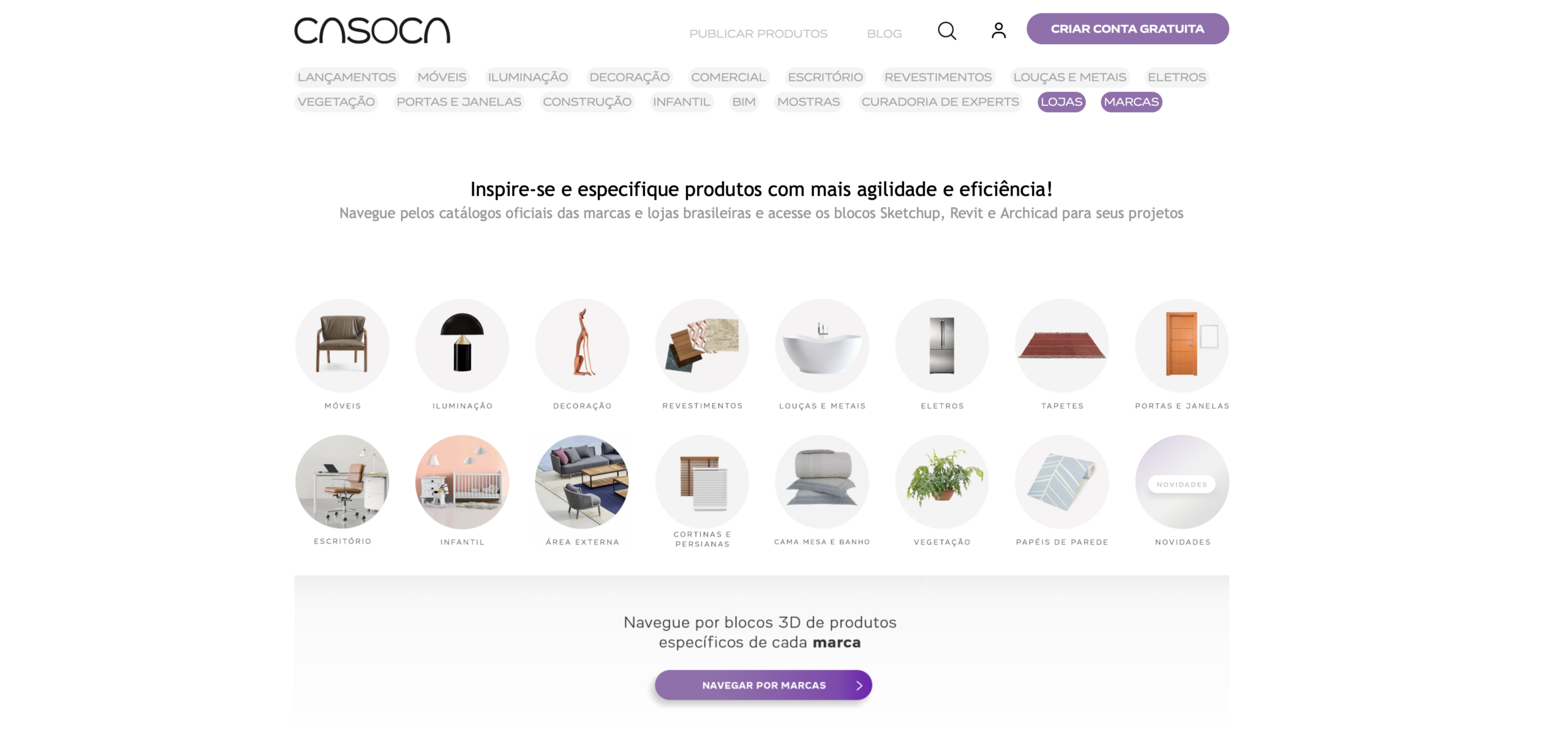1568x748 pixels.
Task: Follow the Publicar Produtos link
Action: coord(758,34)
